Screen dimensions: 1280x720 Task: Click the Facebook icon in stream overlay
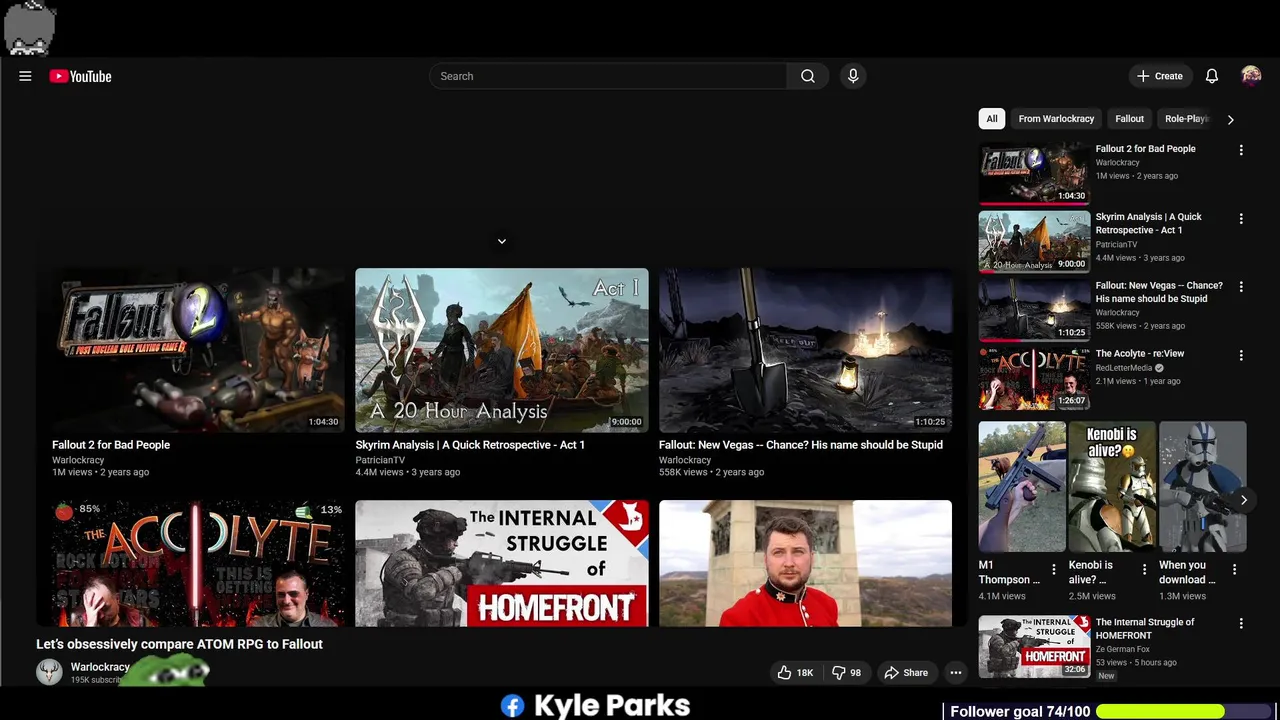(512, 706)
